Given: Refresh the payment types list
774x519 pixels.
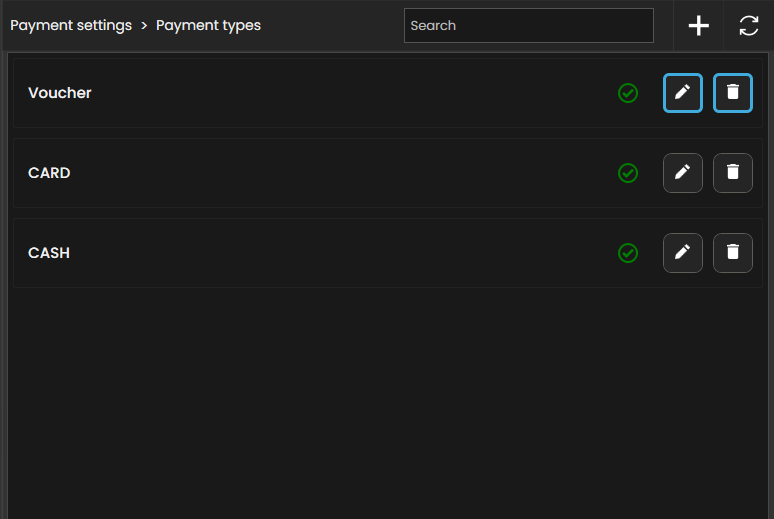Looking at the screenshot, I should click(x=749, y=26).
